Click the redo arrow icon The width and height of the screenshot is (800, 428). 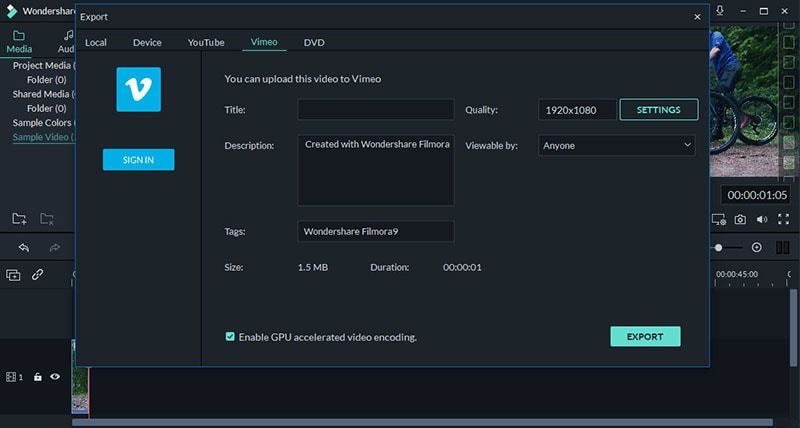coord(54,248)
